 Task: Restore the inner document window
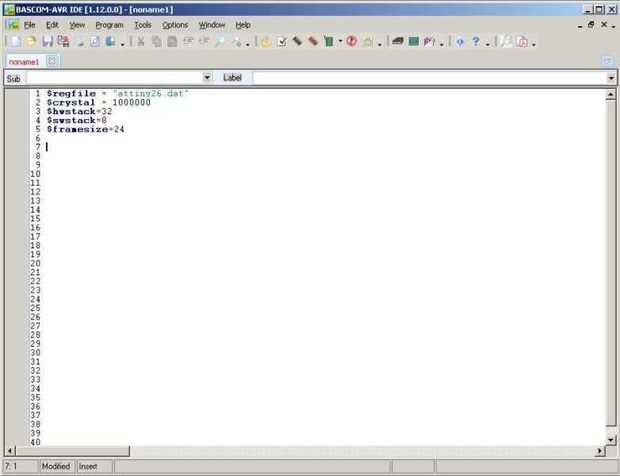[x=592, y=25]
